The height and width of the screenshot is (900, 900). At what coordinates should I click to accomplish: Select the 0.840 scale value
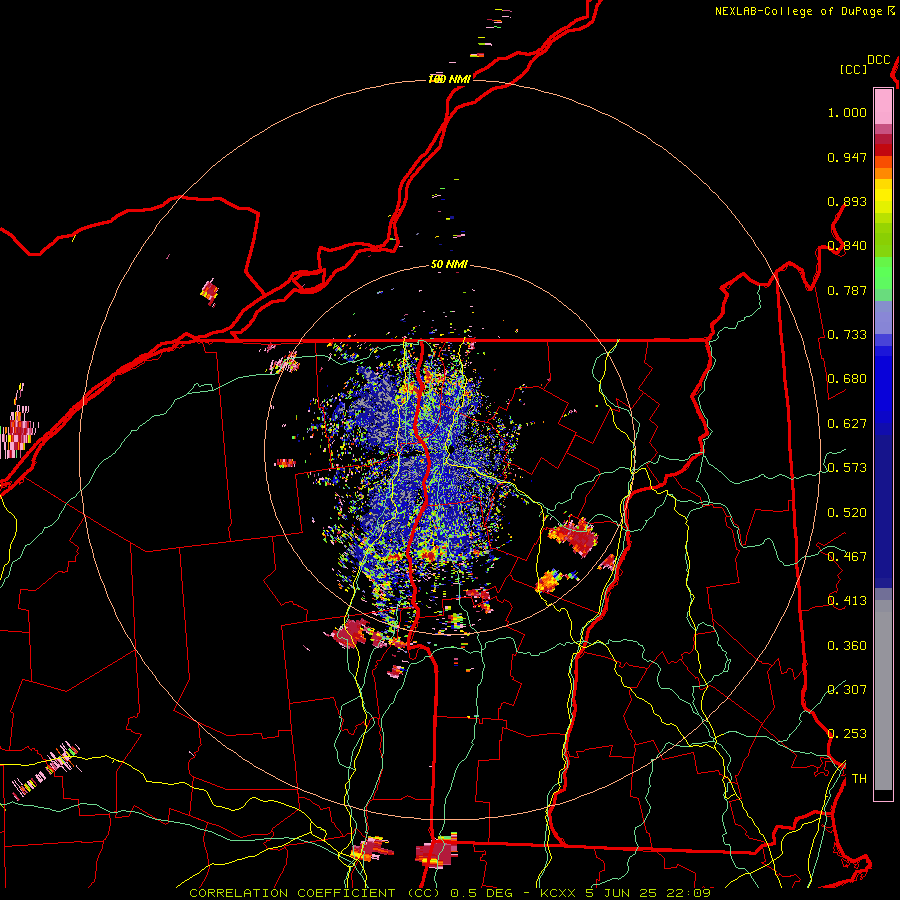pyautogui.click(x=847, y=246)
